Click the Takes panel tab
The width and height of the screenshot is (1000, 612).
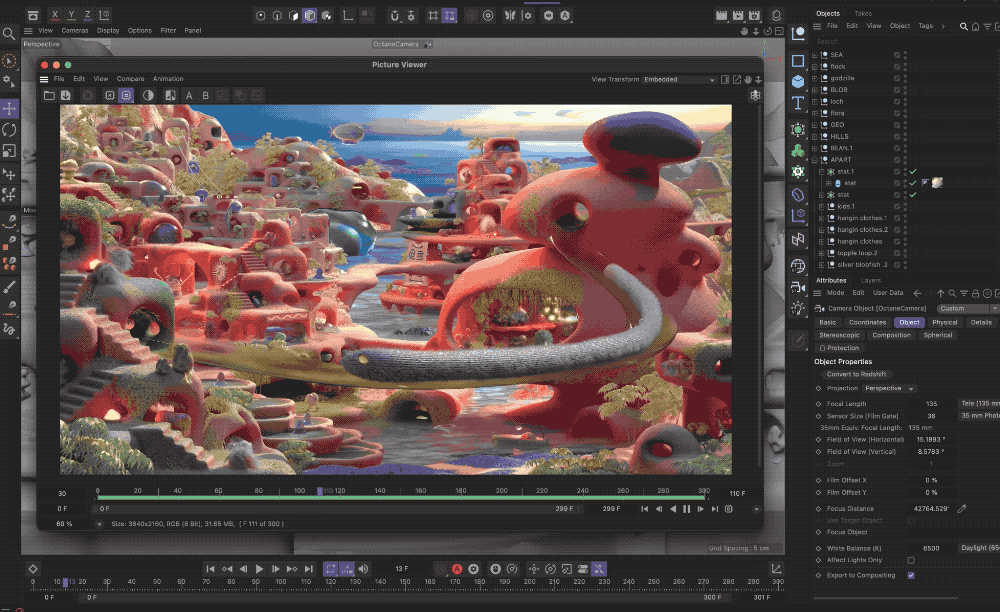click(x=862, y=13)
